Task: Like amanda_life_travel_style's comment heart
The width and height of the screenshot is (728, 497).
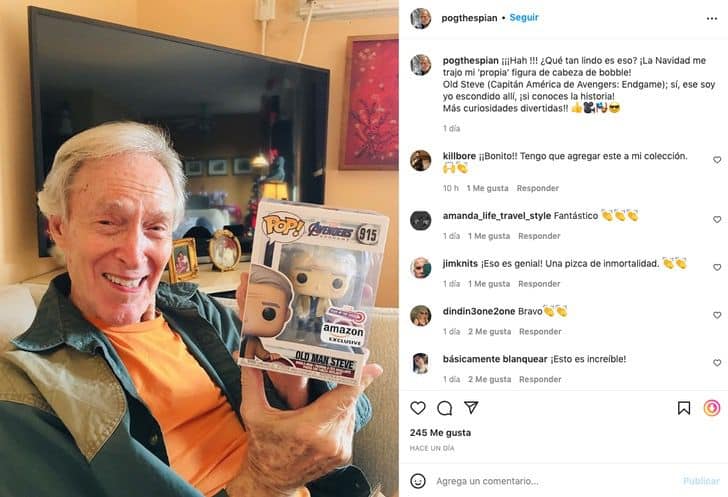Action: tap(717, 219)
